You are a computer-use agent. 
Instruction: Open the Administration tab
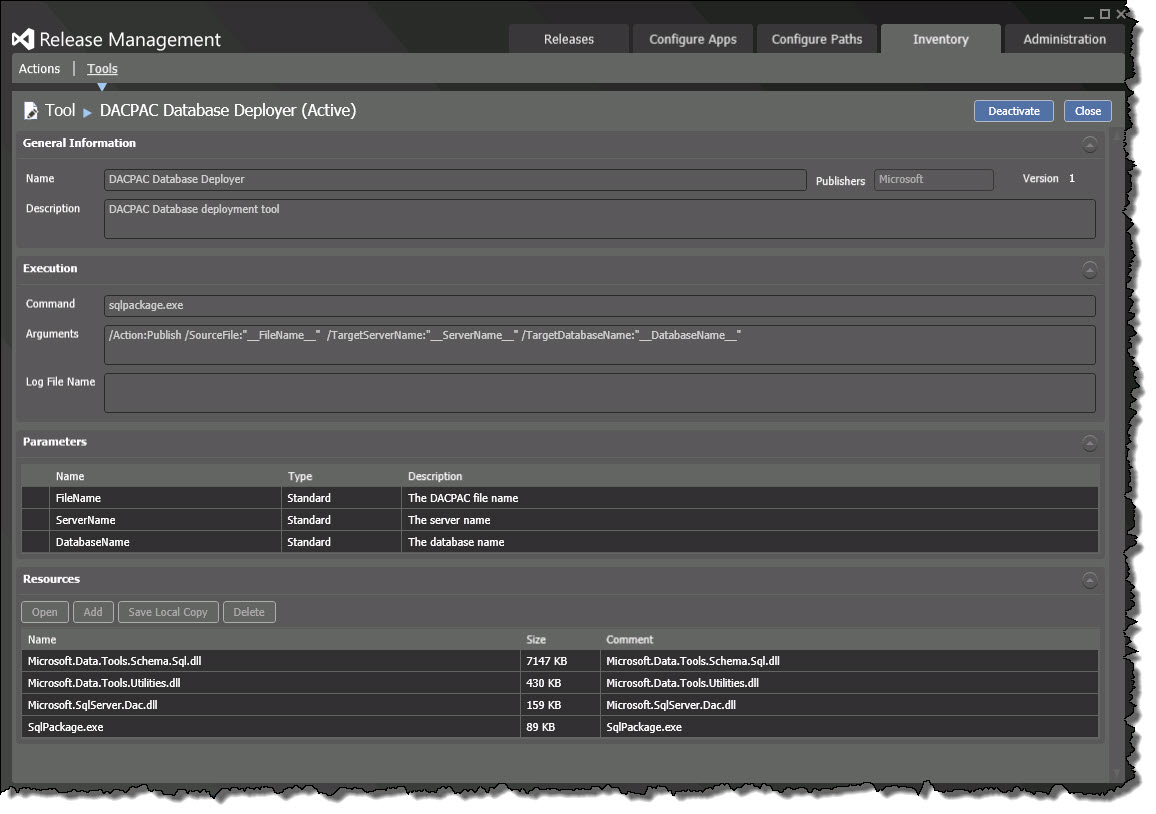(x=1064, y=40)
